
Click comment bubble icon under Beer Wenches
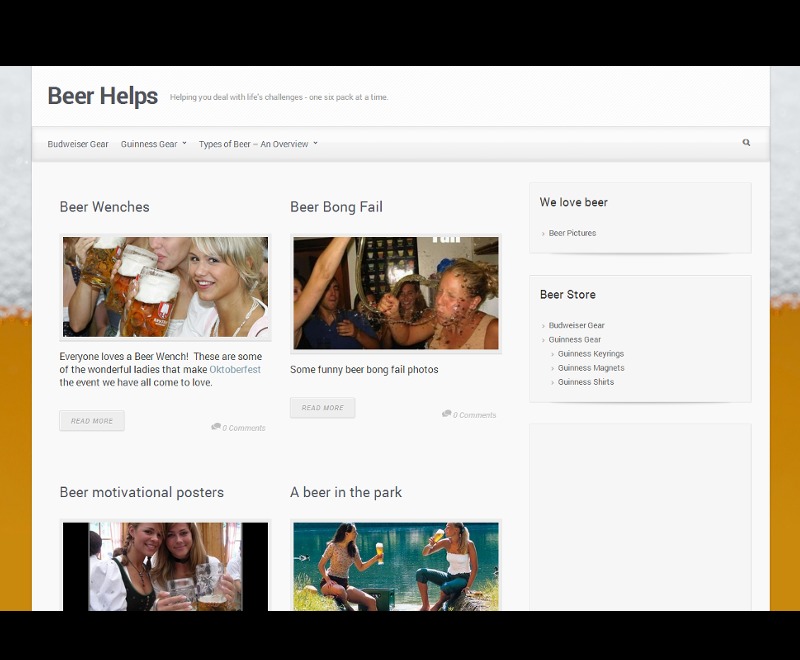[216, 426]
